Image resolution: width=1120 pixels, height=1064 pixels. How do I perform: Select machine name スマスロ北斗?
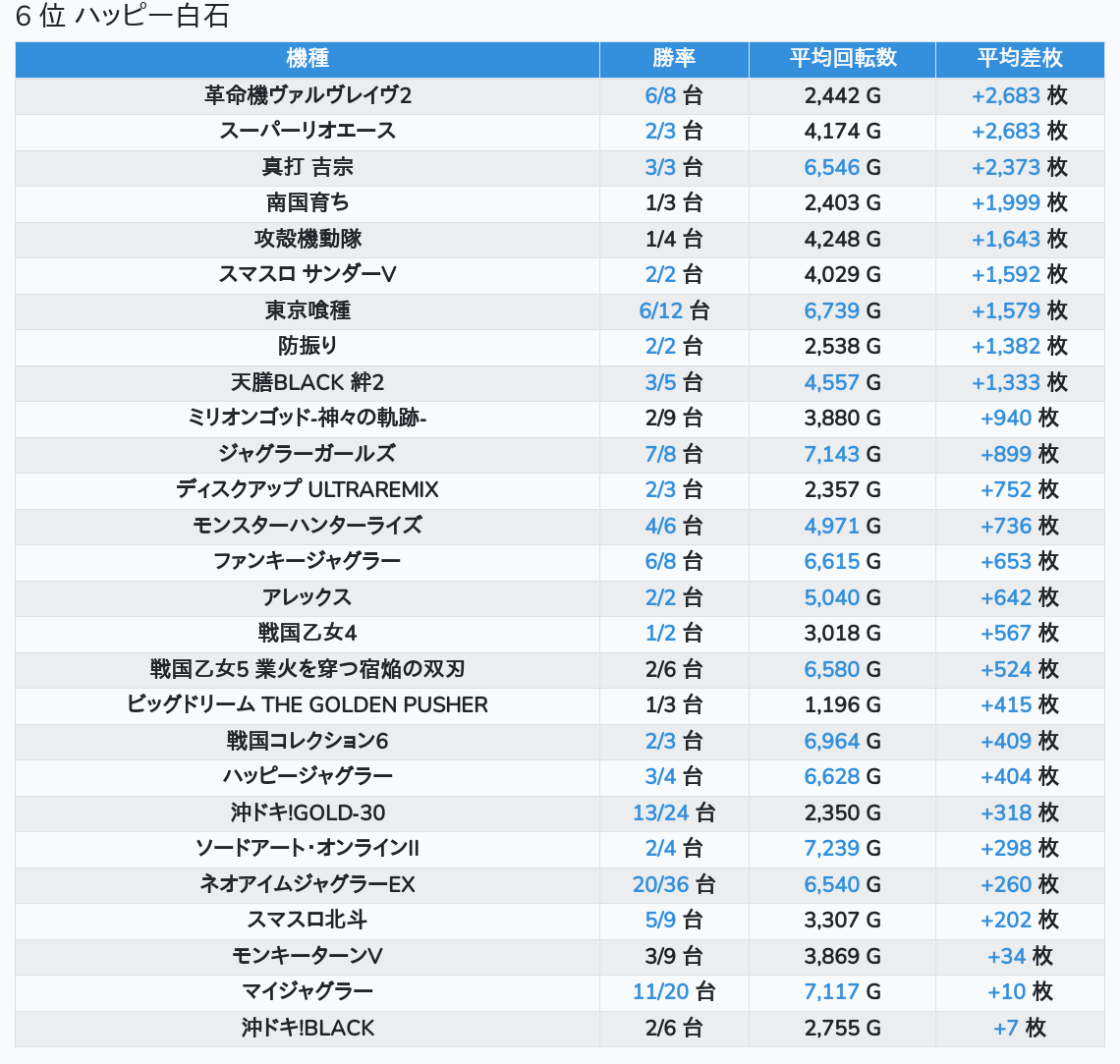[308, 921]
